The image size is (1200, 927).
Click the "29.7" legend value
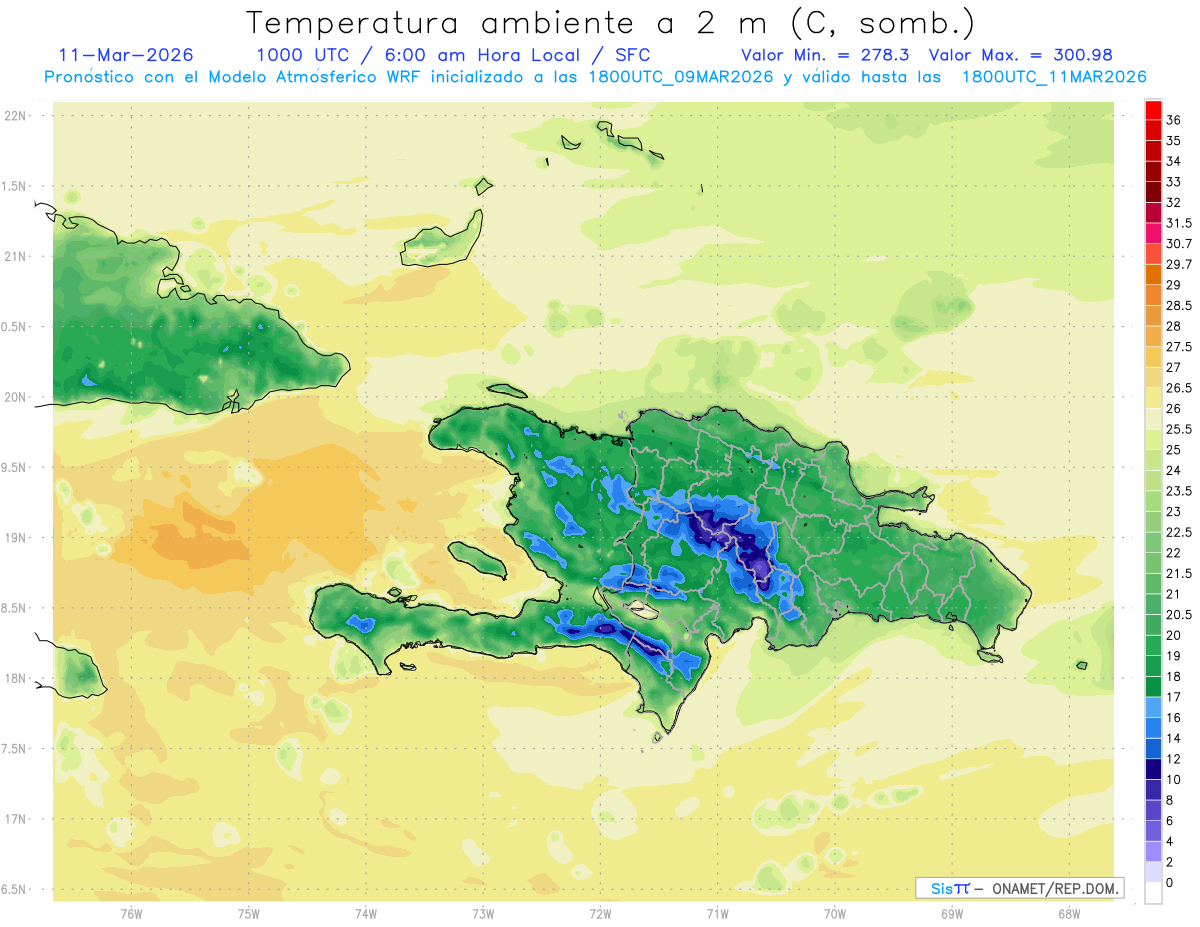point(1179,265)
